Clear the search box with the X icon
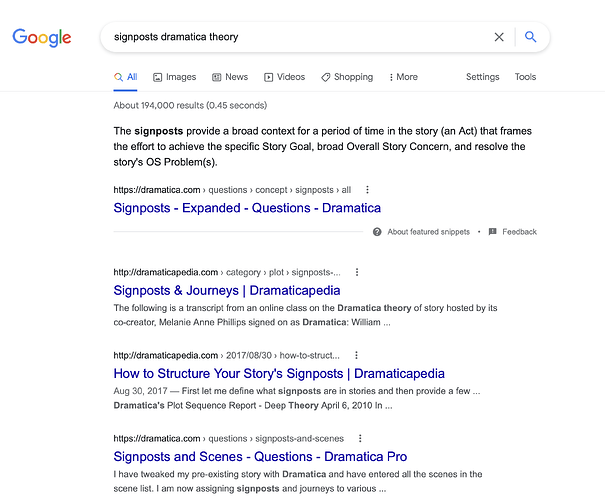This screenshot has width=605, height=500. point(499,37)
